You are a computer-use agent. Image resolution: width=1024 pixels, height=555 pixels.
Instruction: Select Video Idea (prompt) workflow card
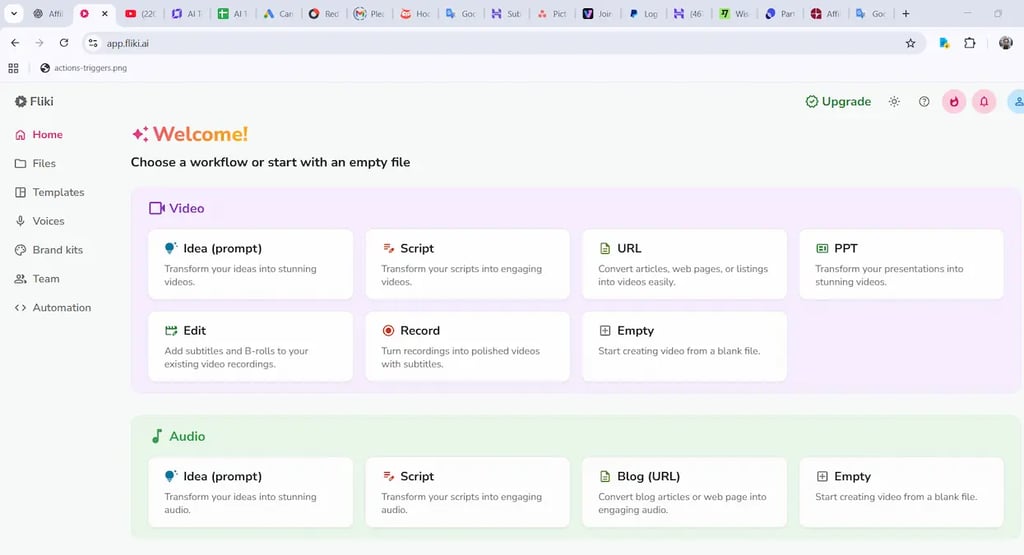[251, 264]
